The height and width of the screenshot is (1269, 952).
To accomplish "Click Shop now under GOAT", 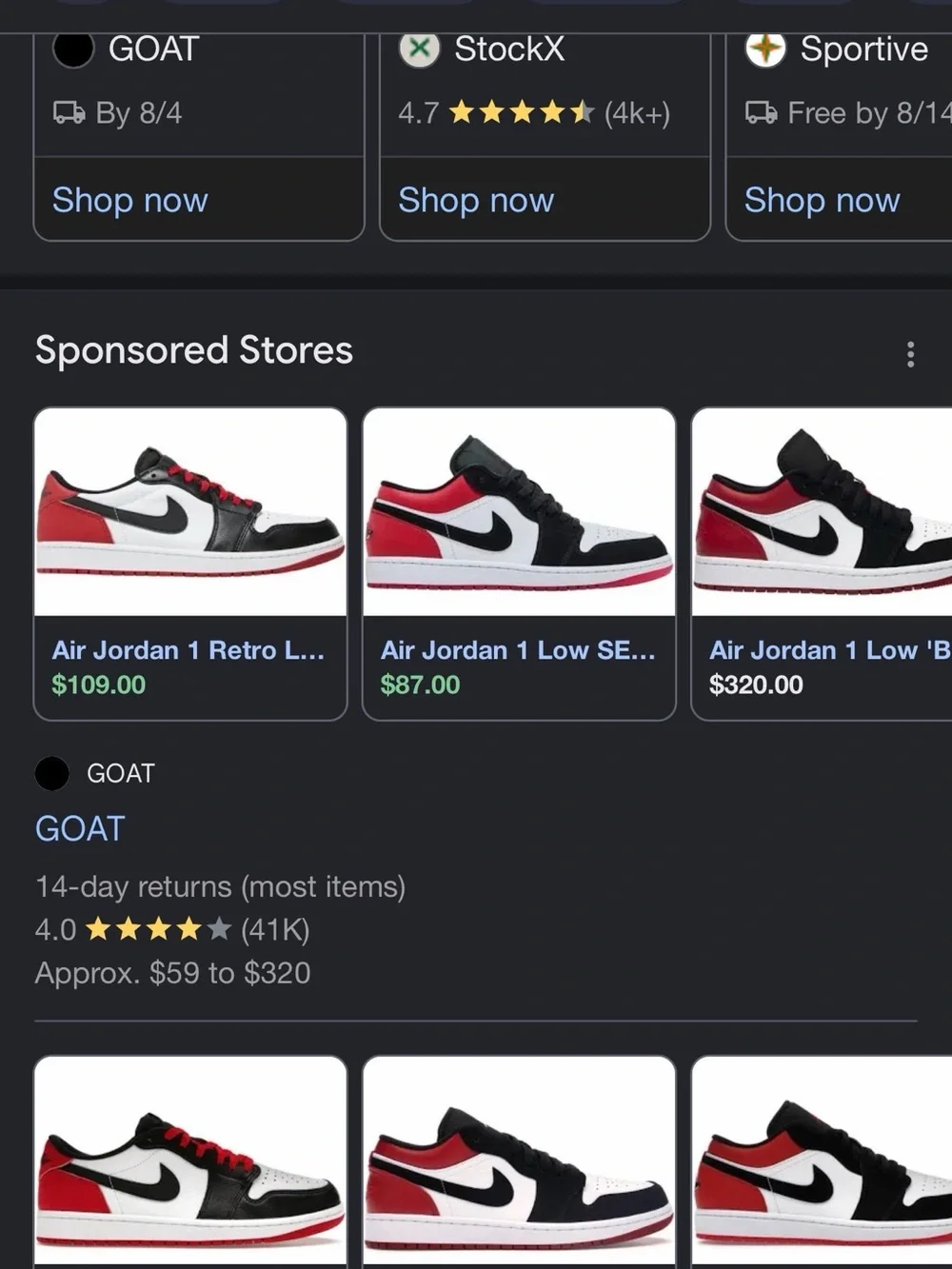I will [130, 200].
